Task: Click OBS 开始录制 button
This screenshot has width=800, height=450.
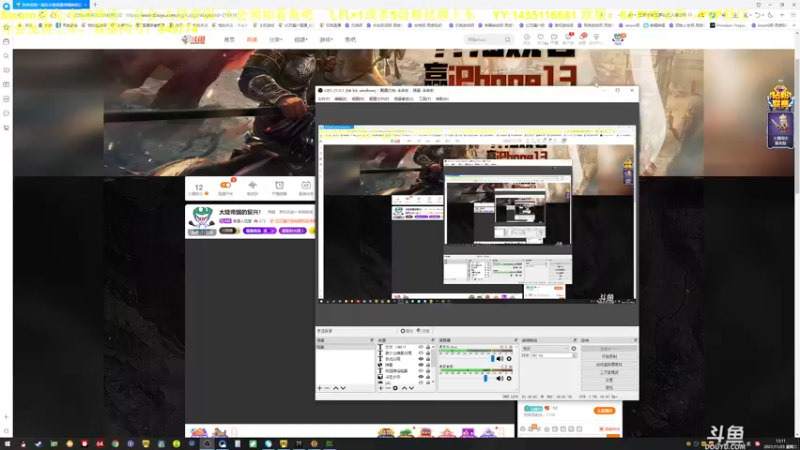Action: pos(609,357)
